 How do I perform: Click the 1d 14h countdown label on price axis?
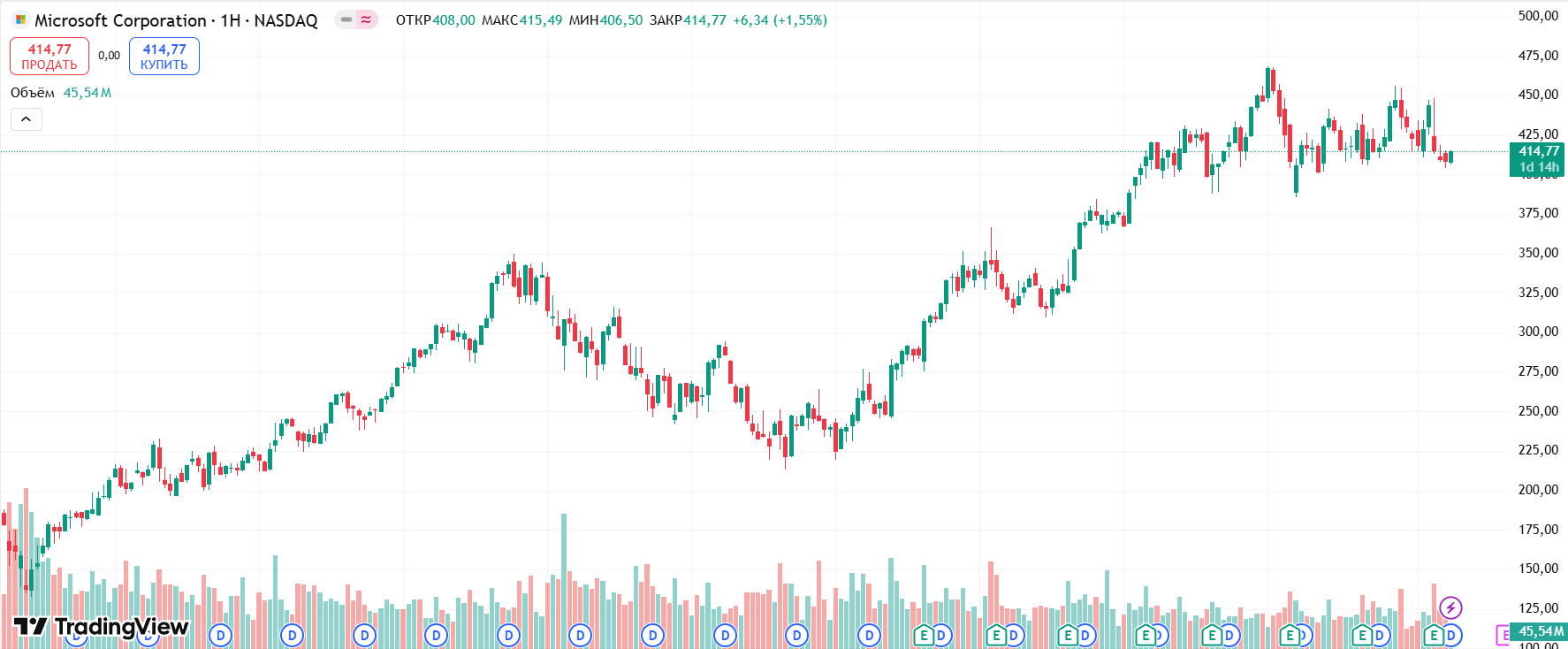pyautogui.click(x=1538, y=167)
